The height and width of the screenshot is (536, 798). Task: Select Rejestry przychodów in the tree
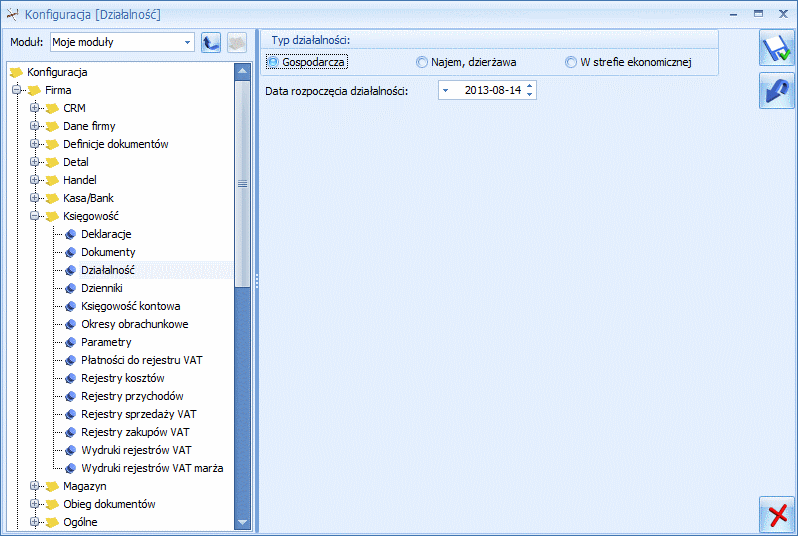132,396
